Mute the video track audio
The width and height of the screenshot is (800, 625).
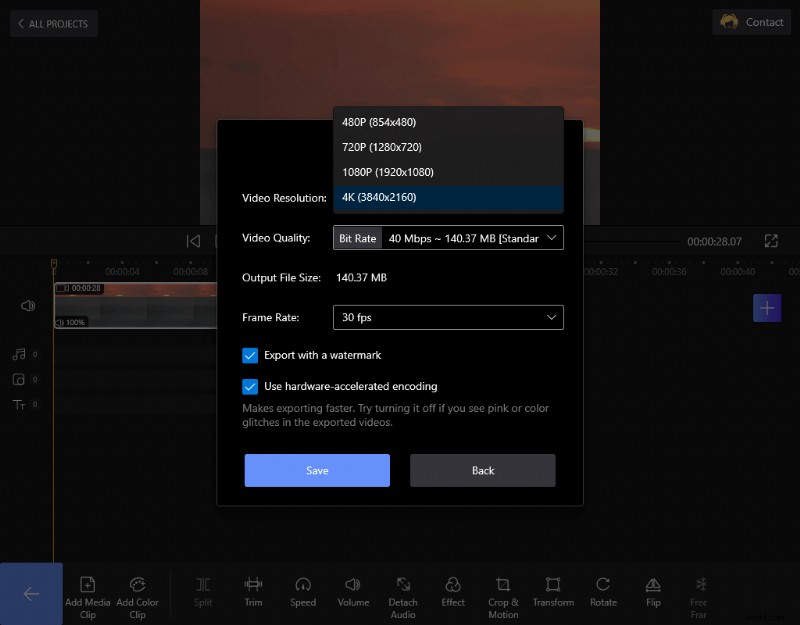tap(27, 306)
